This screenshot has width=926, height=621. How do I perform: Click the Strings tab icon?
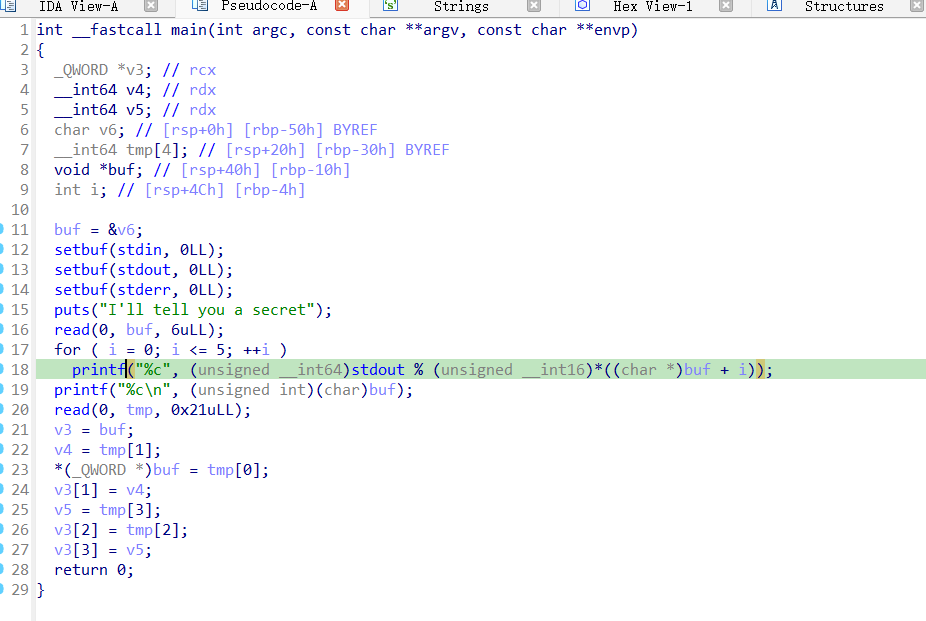390,6
